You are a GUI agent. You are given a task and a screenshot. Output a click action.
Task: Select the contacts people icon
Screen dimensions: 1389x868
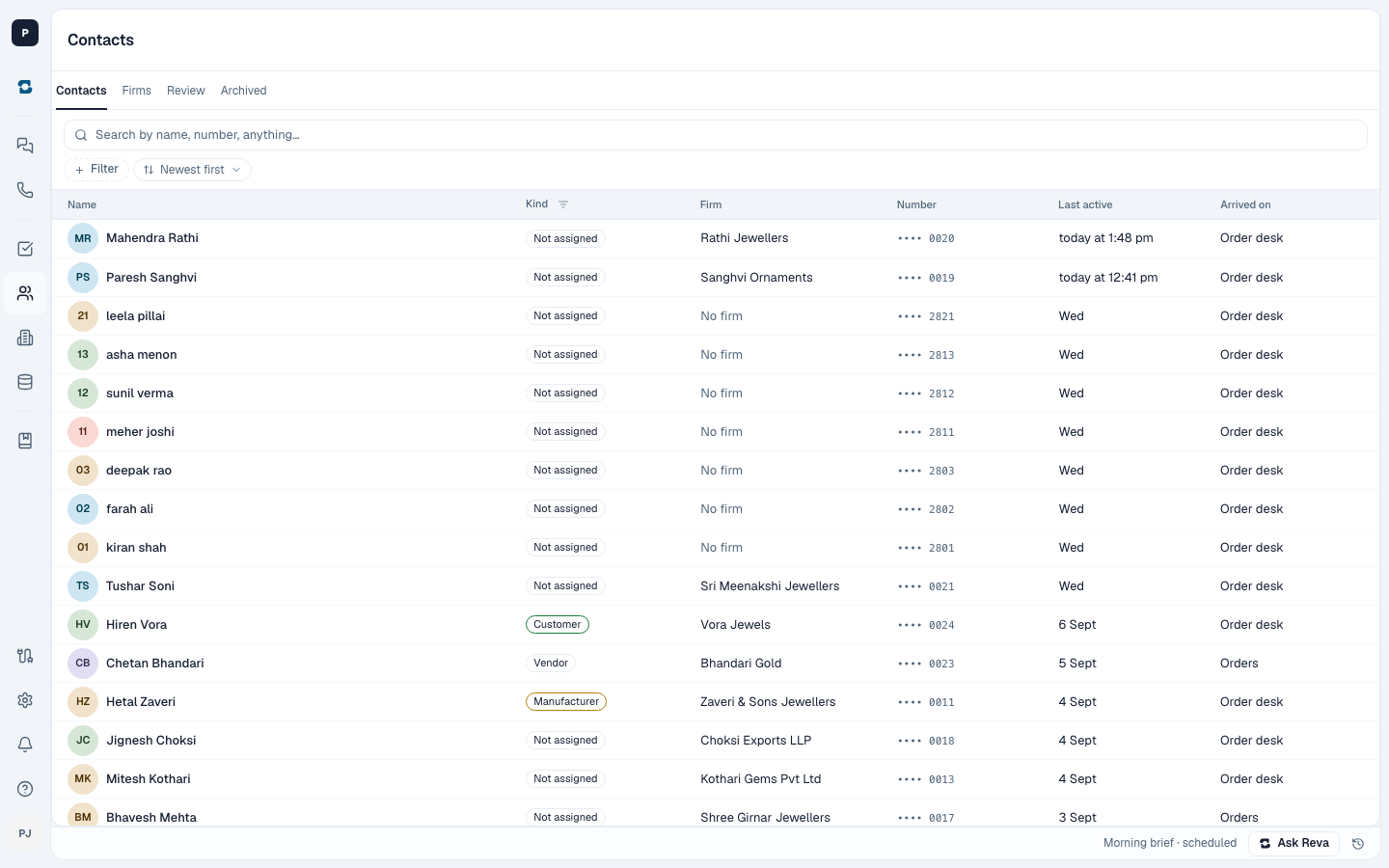[25, 293]
